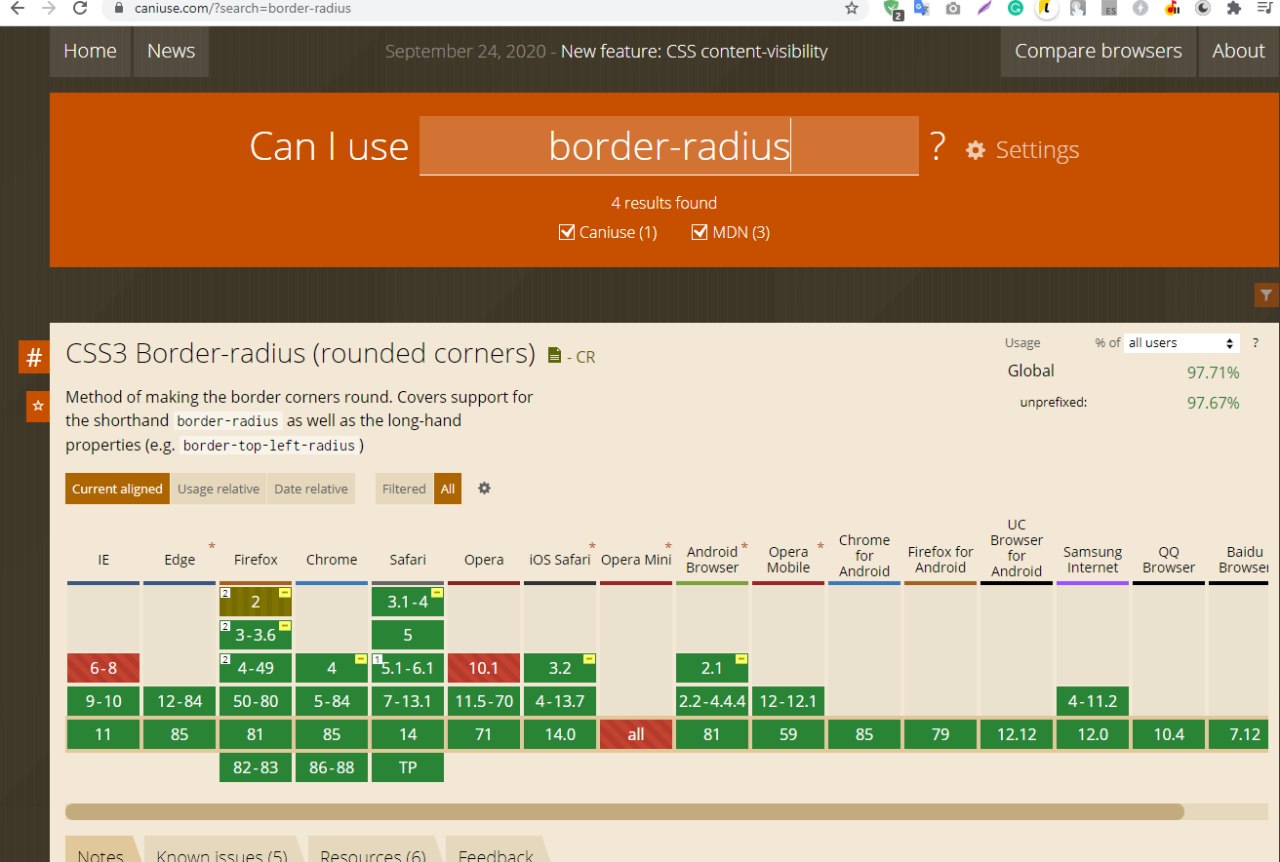
Task: Open the Chrome extensions puzzle icon
Action: (1234, 8)
